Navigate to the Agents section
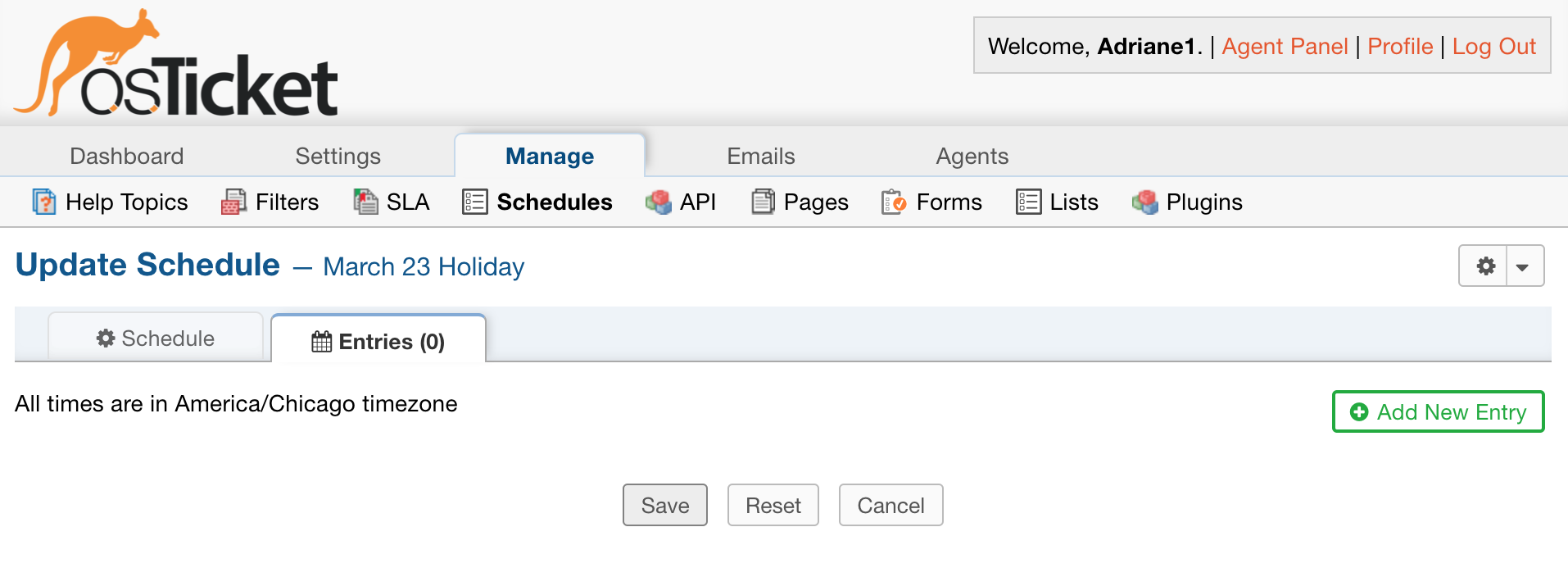This screenshot has width=1568, height=577. (972, 155)
